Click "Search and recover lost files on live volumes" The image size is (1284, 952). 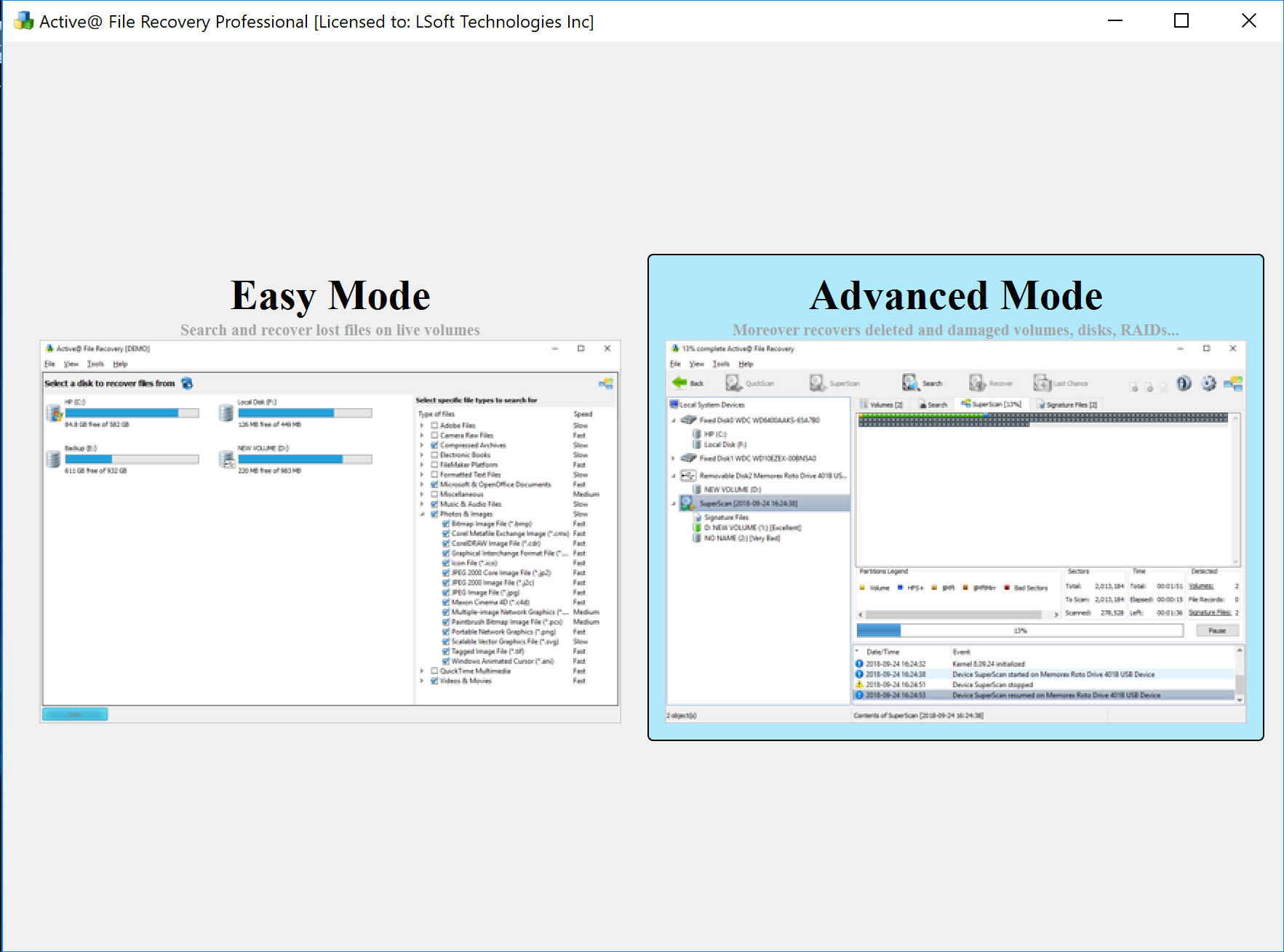coord(330,330)
